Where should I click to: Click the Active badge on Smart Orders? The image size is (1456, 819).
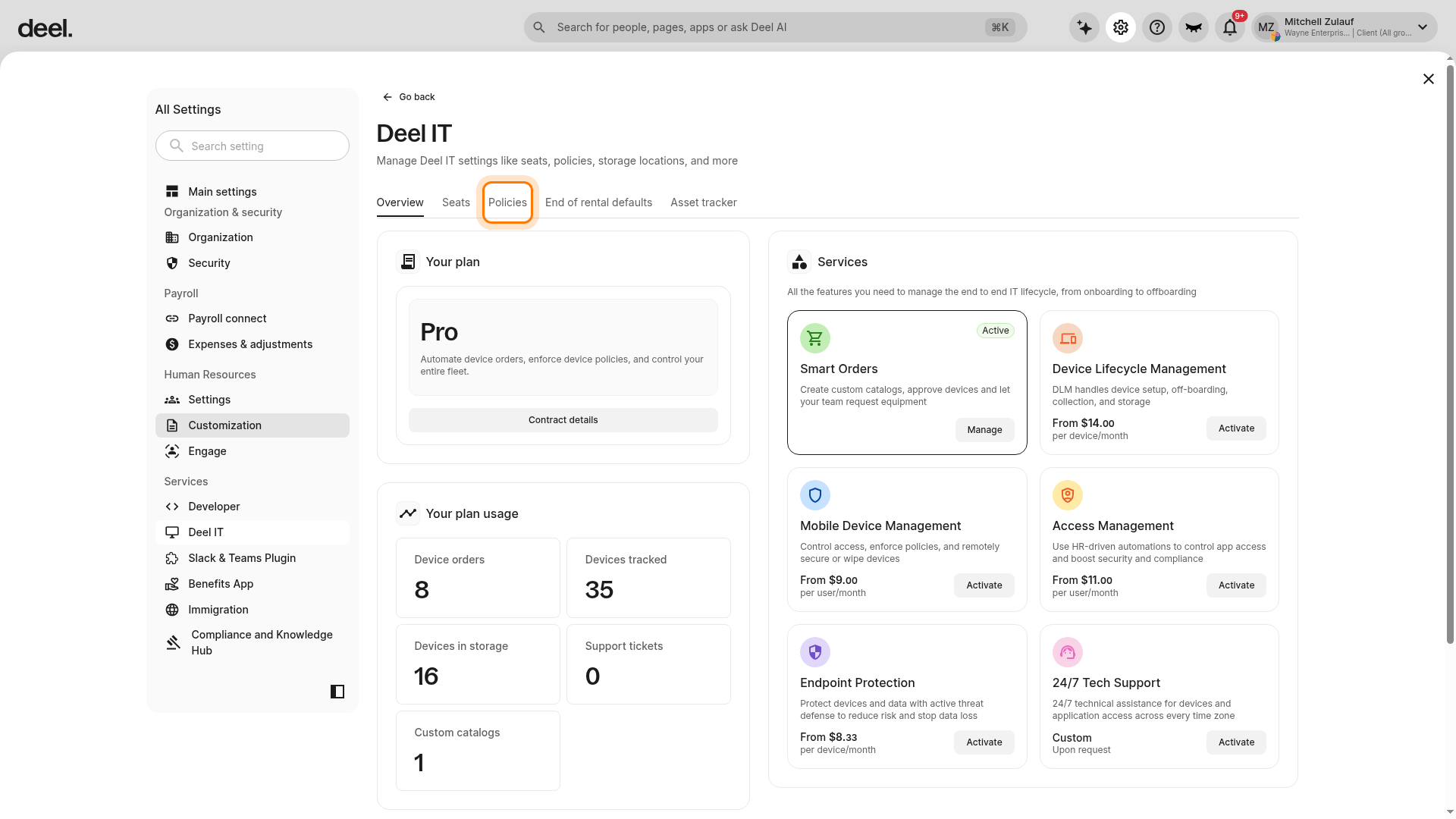point(995,331)
